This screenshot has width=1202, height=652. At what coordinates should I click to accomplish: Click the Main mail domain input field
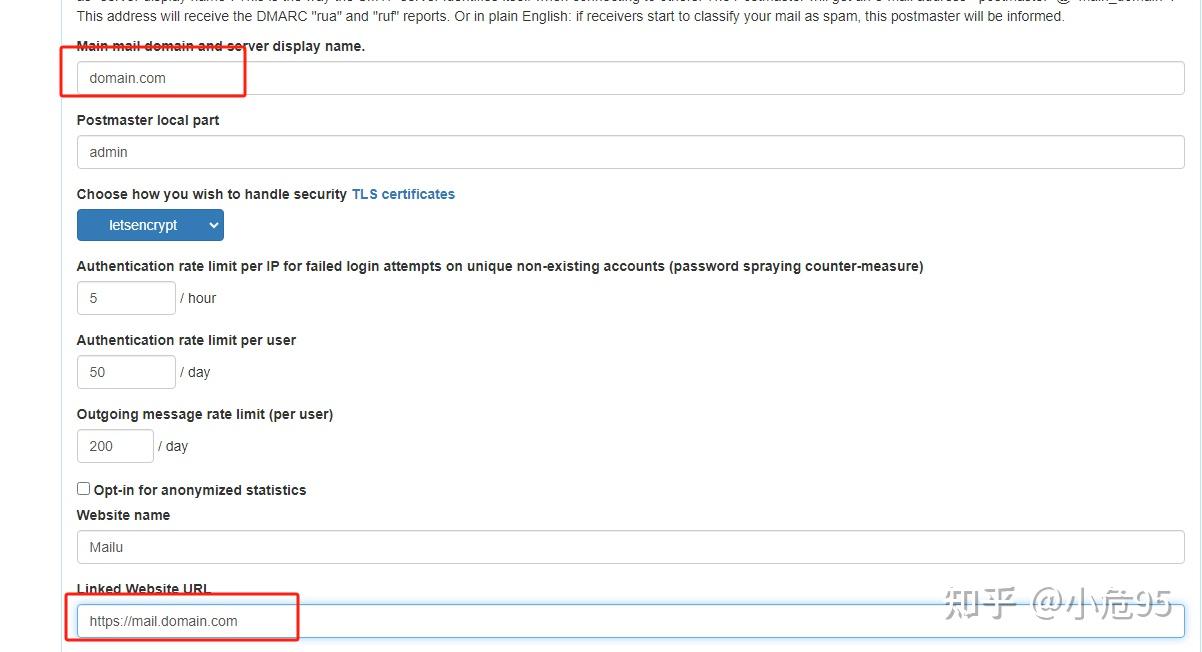[x=630, y=78]
